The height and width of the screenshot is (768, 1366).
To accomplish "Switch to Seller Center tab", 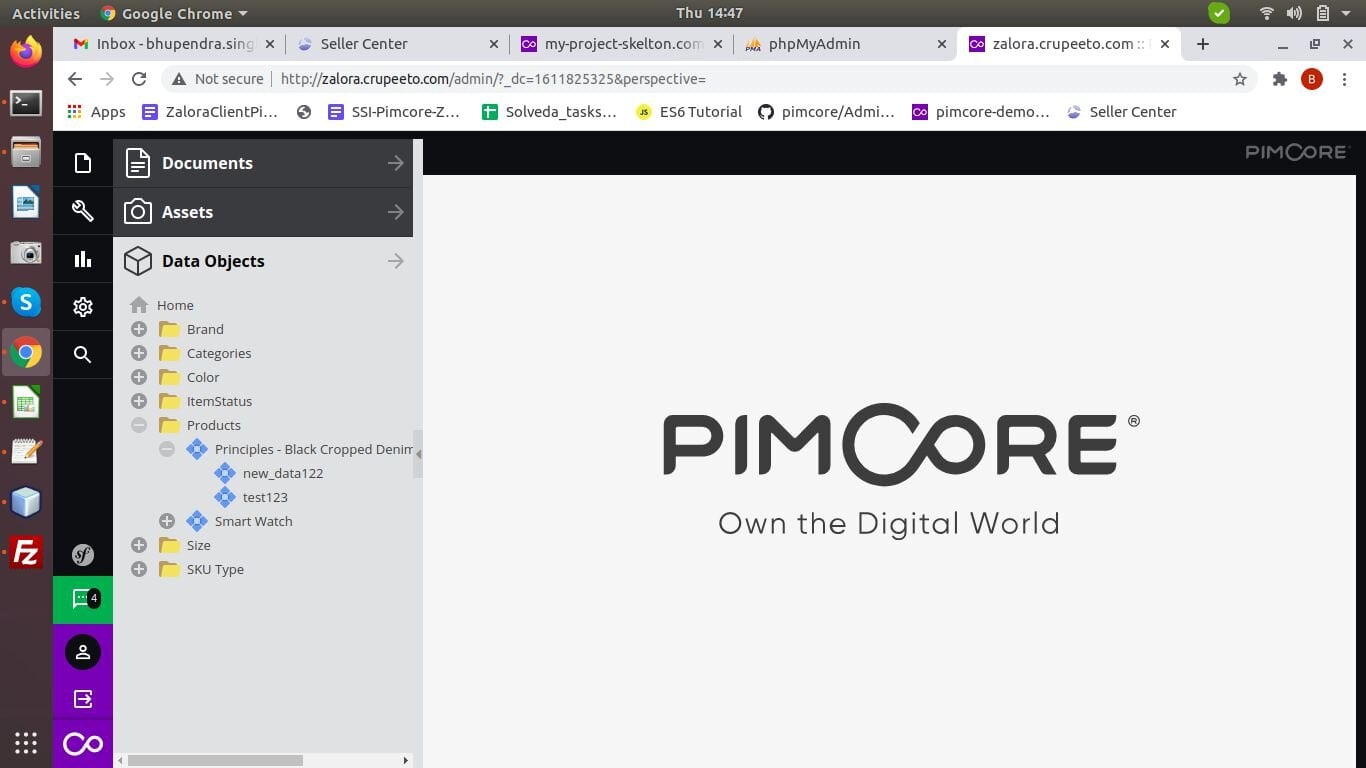I will [x=398, y=44].
